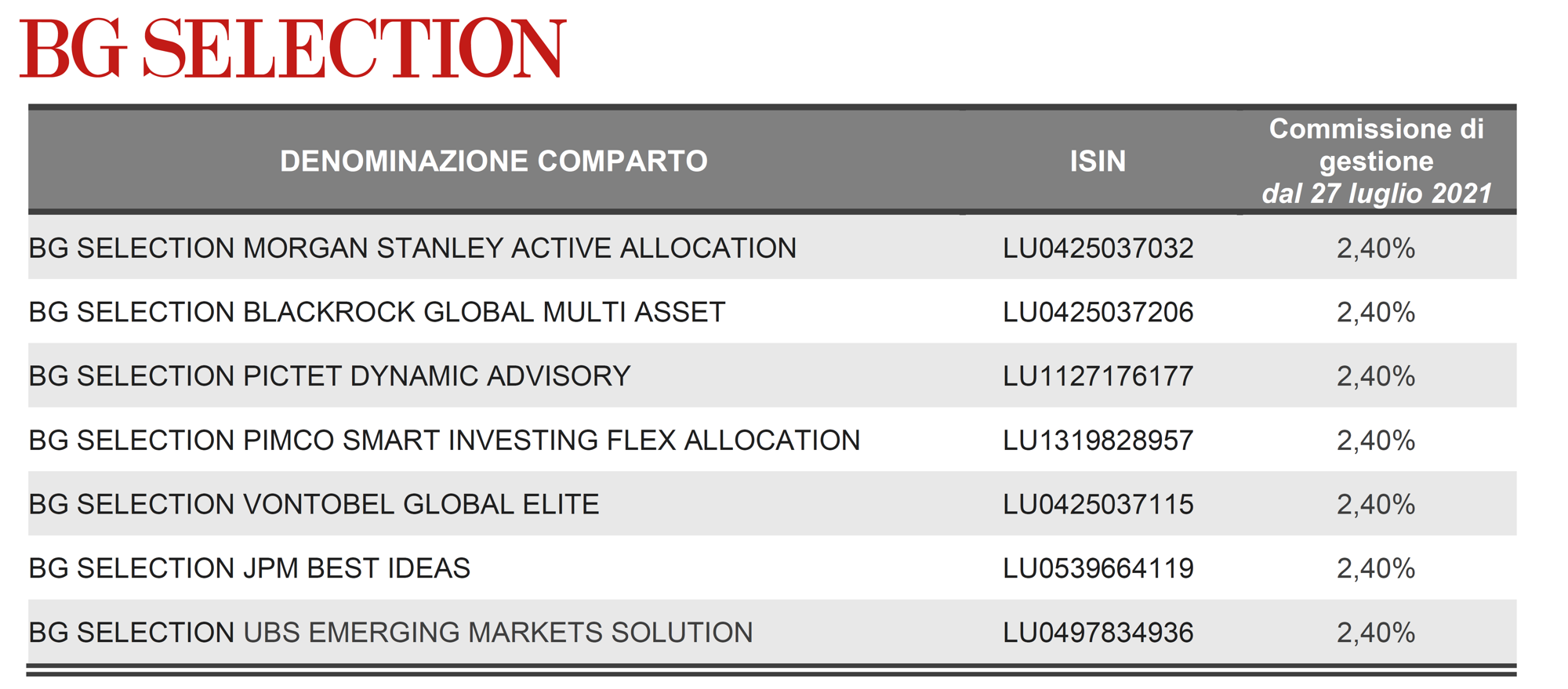
Task: Click BG SELECTION PIMCO SMART INVESTING FLEX ALLOCATION
Action: tap(445, 441)
